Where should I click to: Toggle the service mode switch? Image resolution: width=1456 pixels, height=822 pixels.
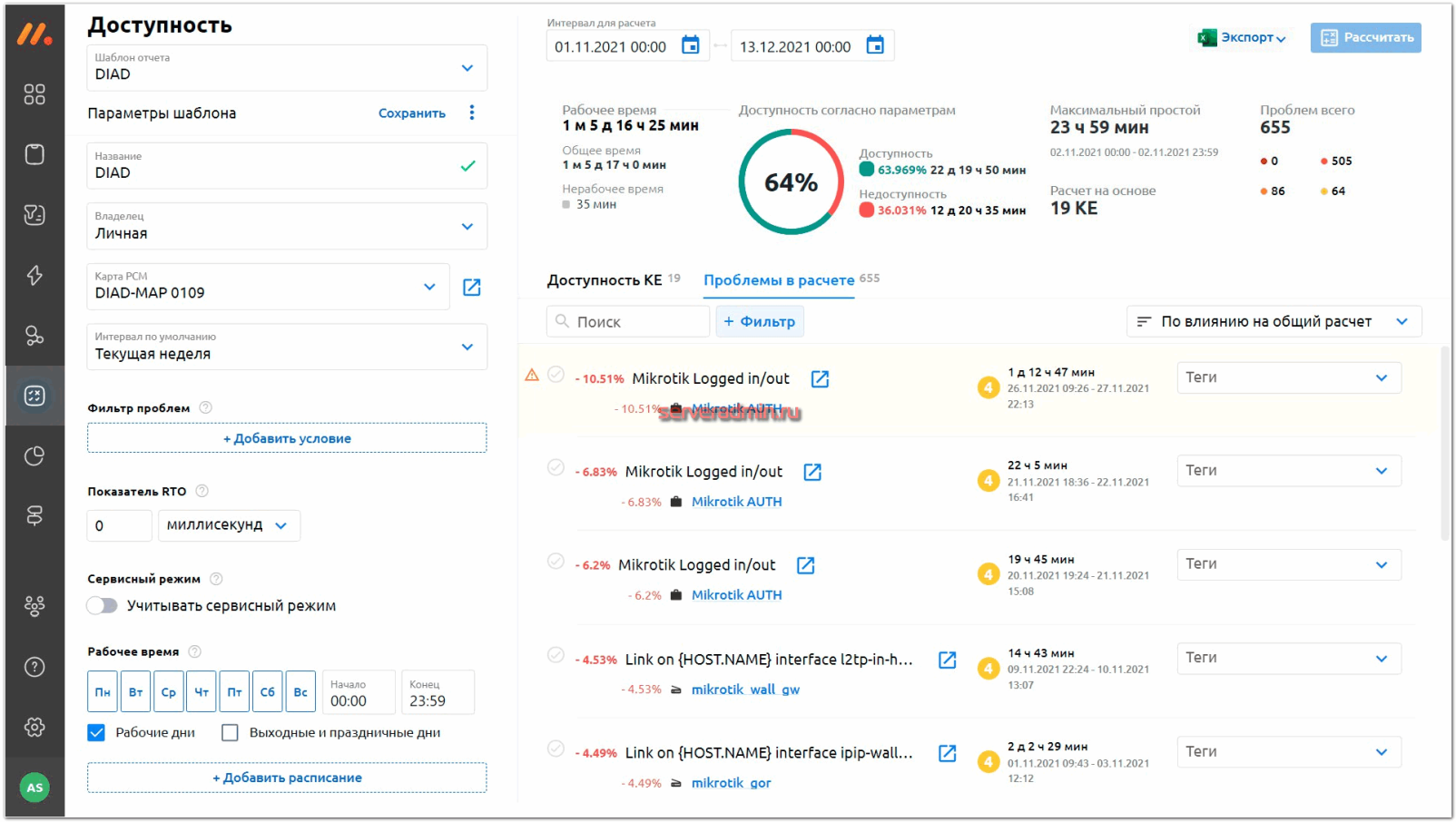103,606
